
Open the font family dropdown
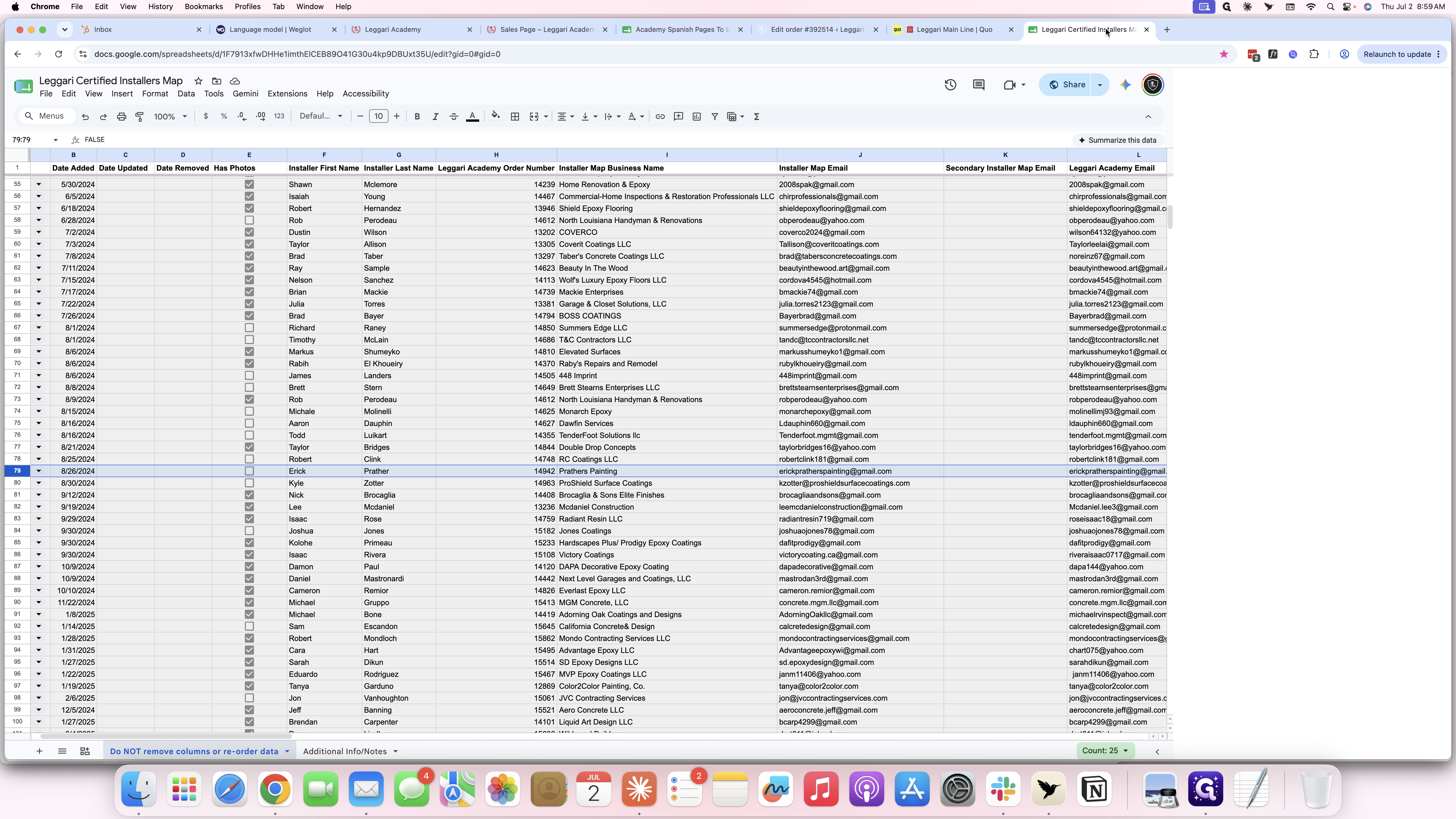coord(320,116)
